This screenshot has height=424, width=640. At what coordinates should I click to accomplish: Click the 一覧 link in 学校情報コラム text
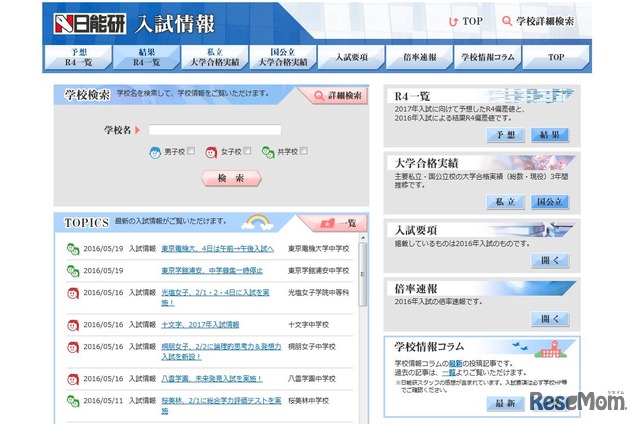(449, 372)
